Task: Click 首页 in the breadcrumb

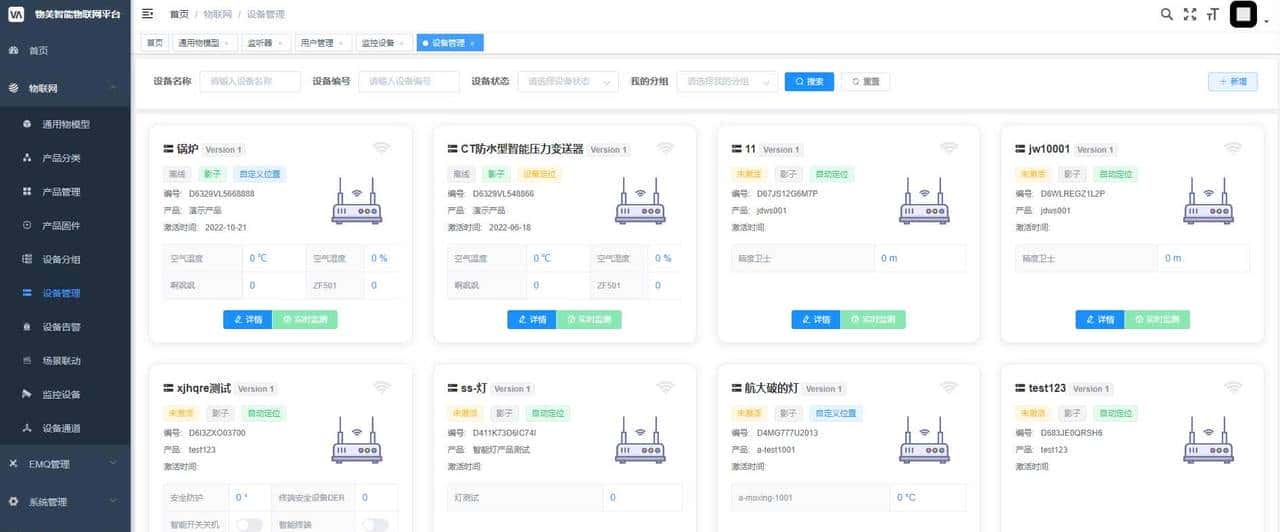Action: pyautogui.click(x=178, y=14)
